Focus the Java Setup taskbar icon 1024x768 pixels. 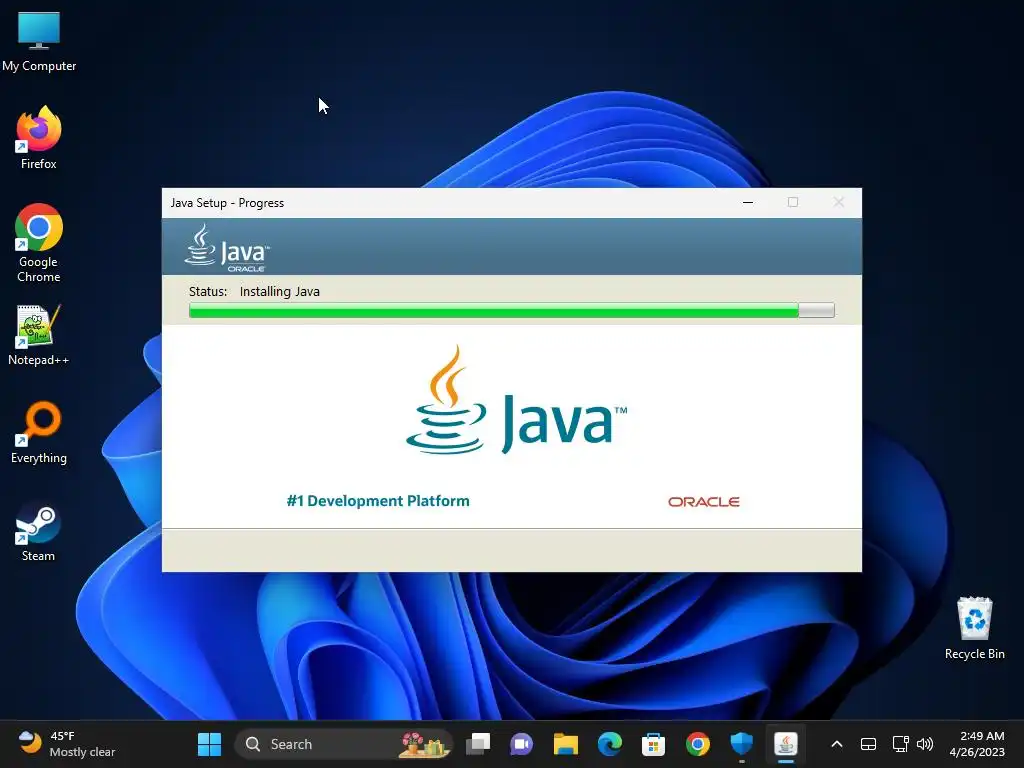coord(786,744)
